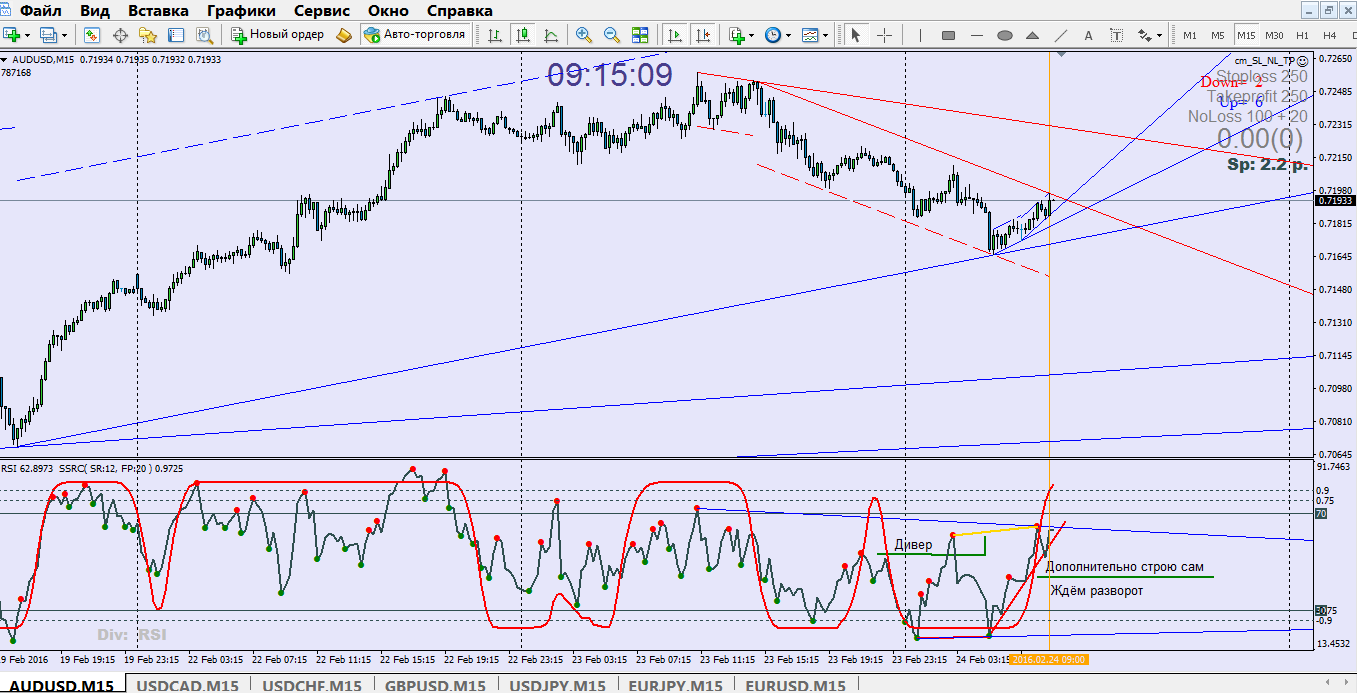Screen dimensions: 1357x693
Task: Click the Новый ордер button
Action: pos(278,35)
